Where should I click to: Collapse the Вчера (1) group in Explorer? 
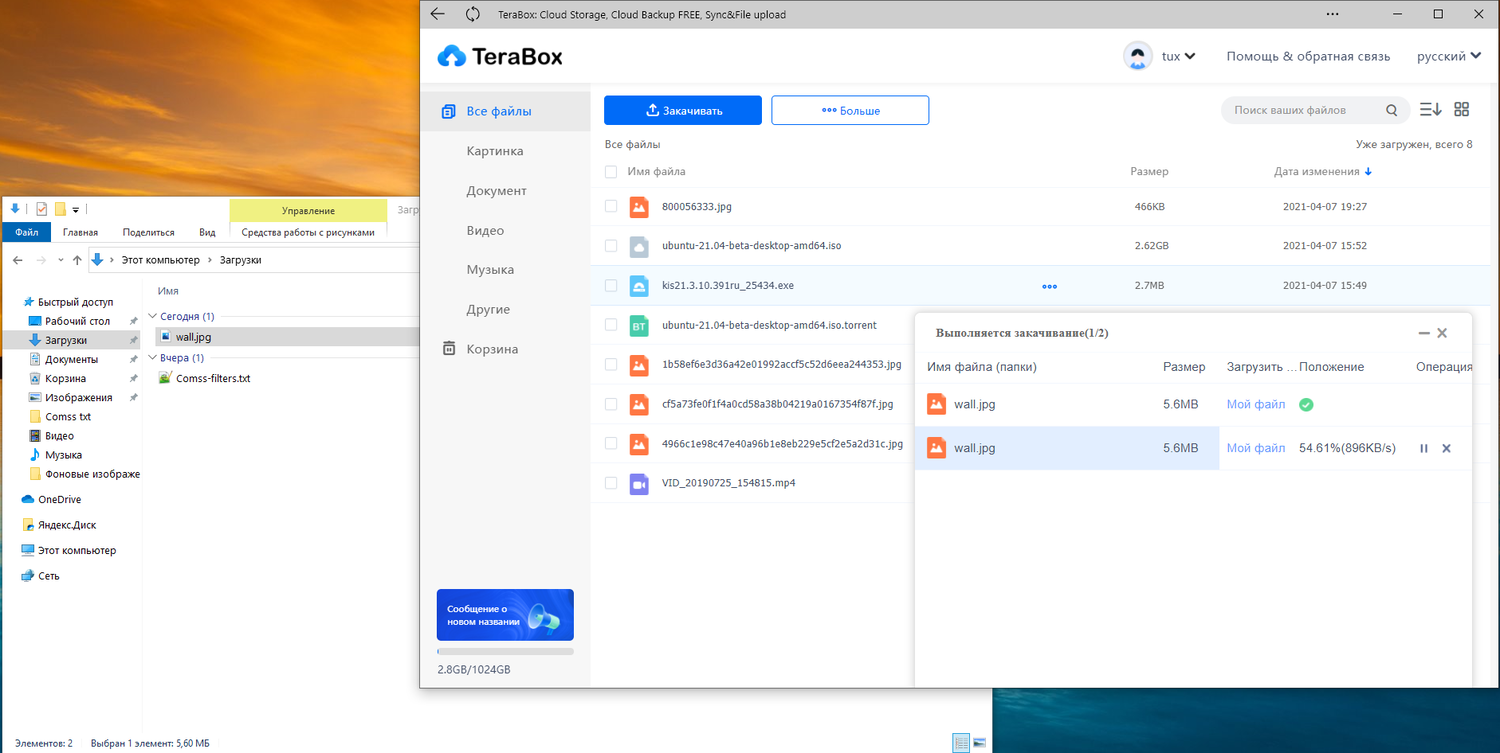tap(153, 358)
